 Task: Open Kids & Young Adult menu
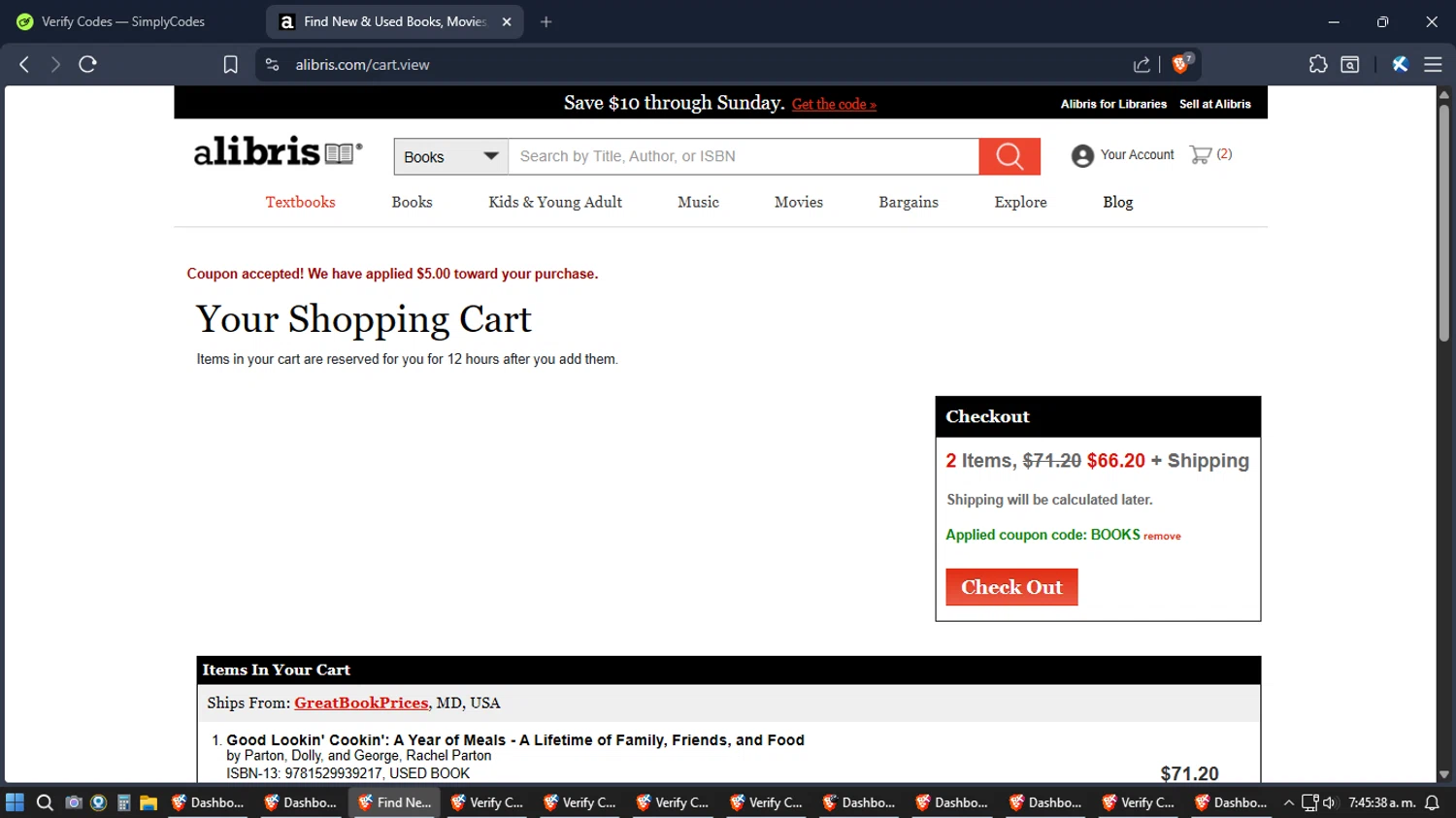[x=555, y=202]
